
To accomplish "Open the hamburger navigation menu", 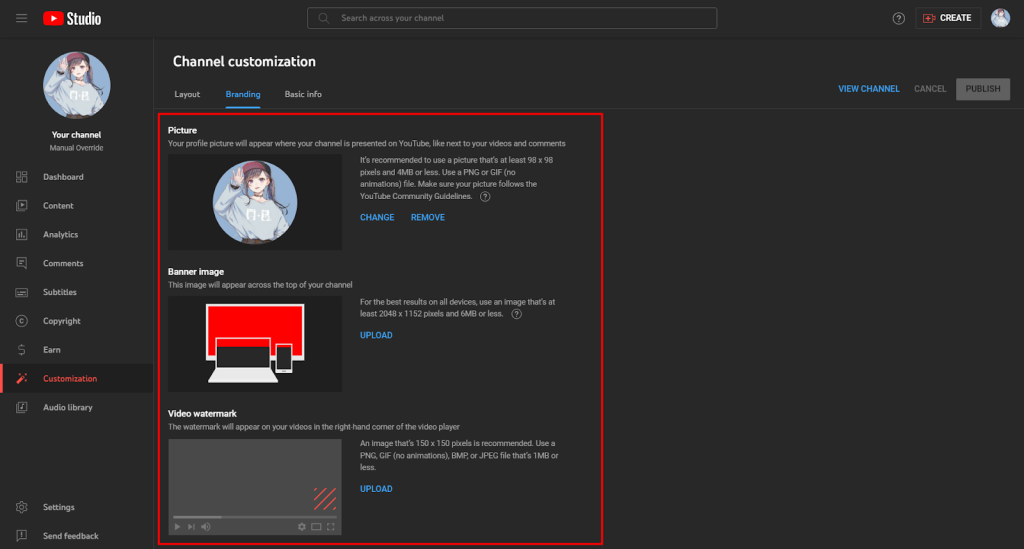I will click(x=22, y=18).
